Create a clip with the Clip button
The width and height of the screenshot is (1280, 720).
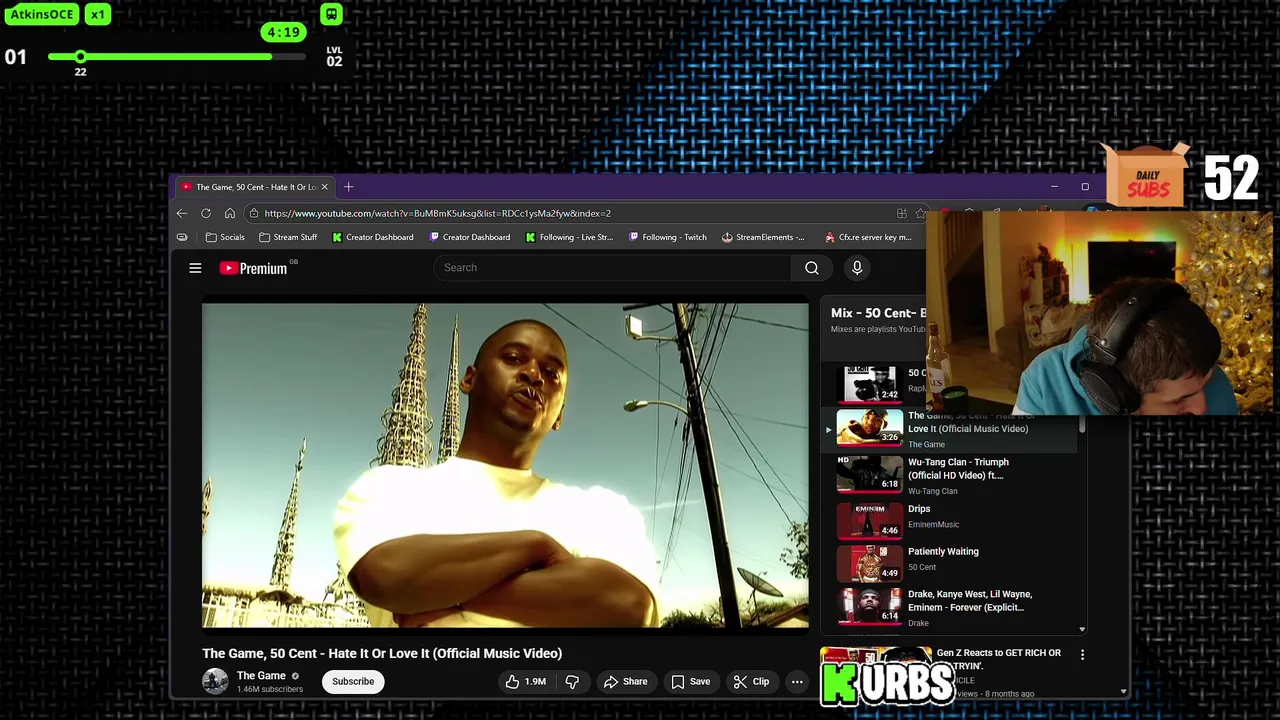[x=751, y=682]
